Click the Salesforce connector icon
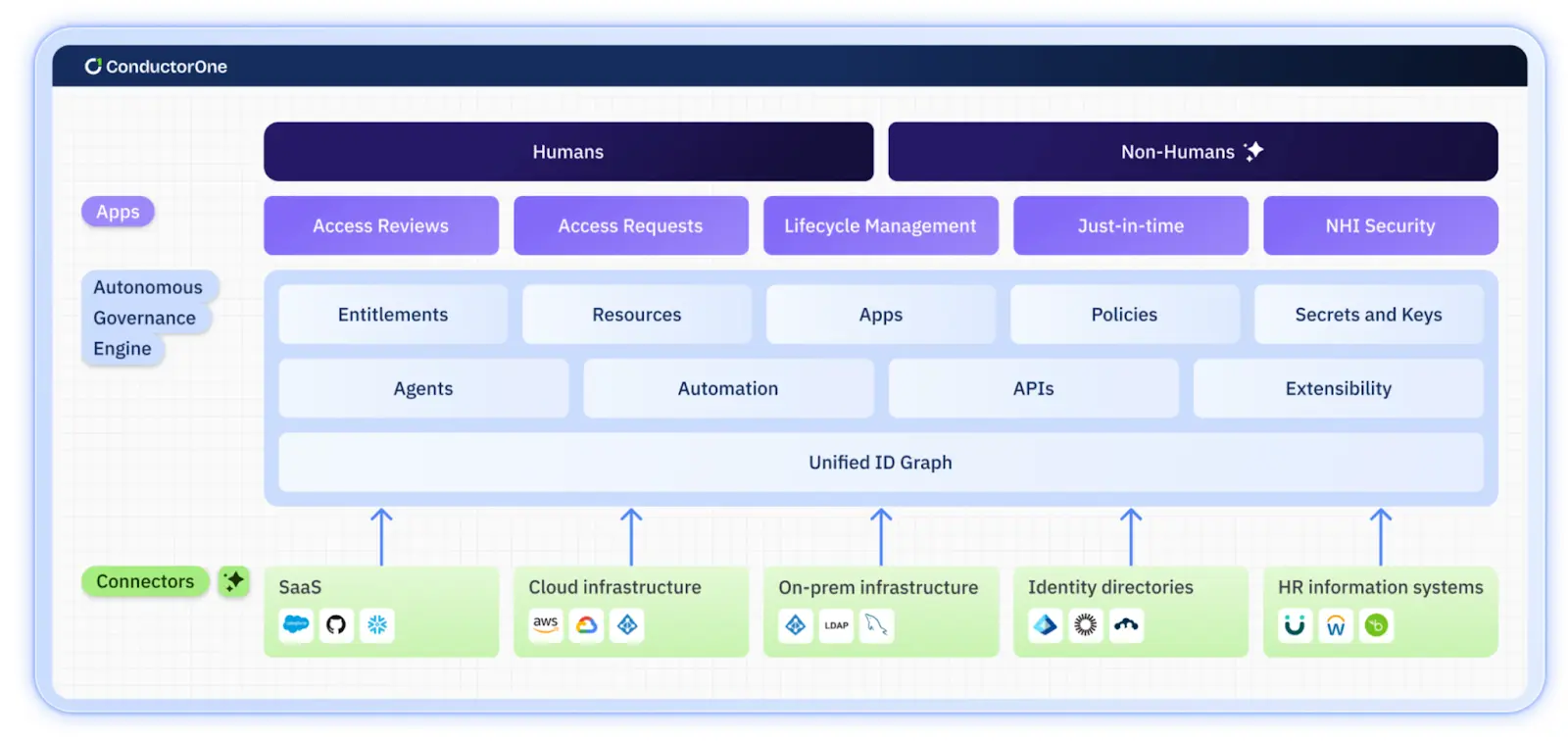The image size is (1568, 741). (x=296, y=624)
